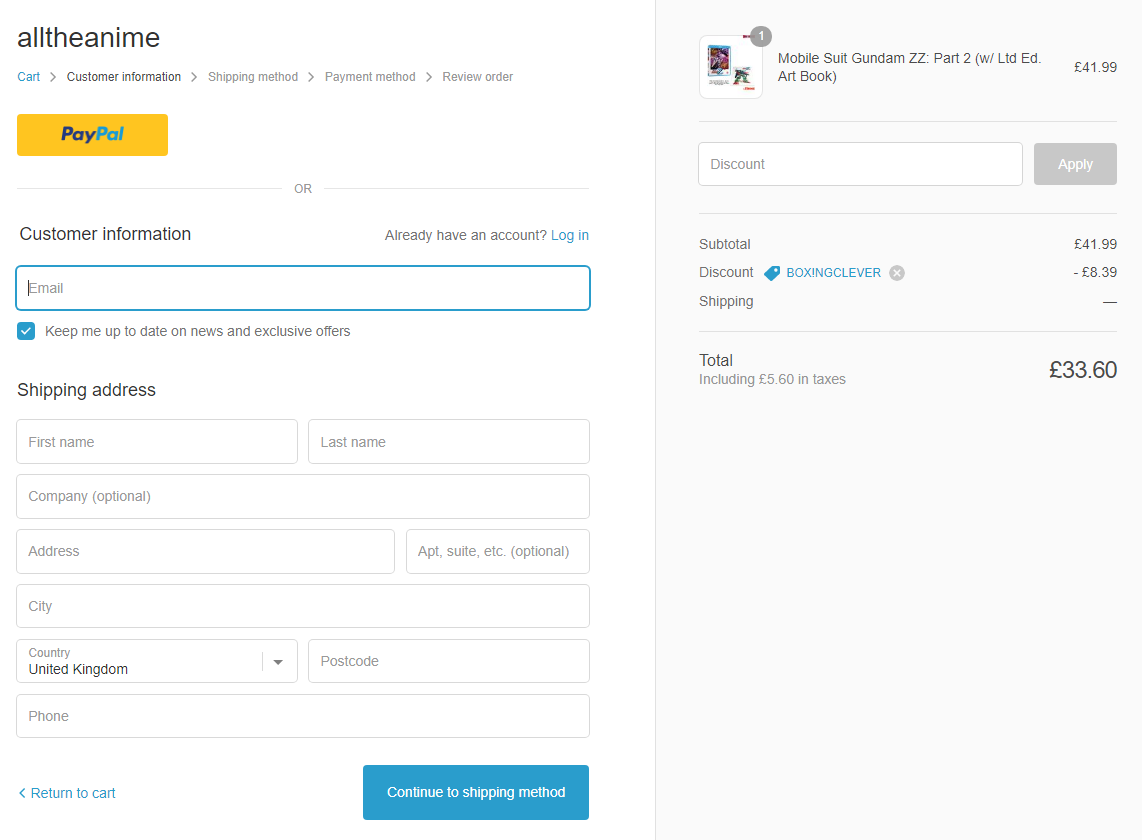Open the alltheanime store logo
1142x840 pixels.
[88, 38]
